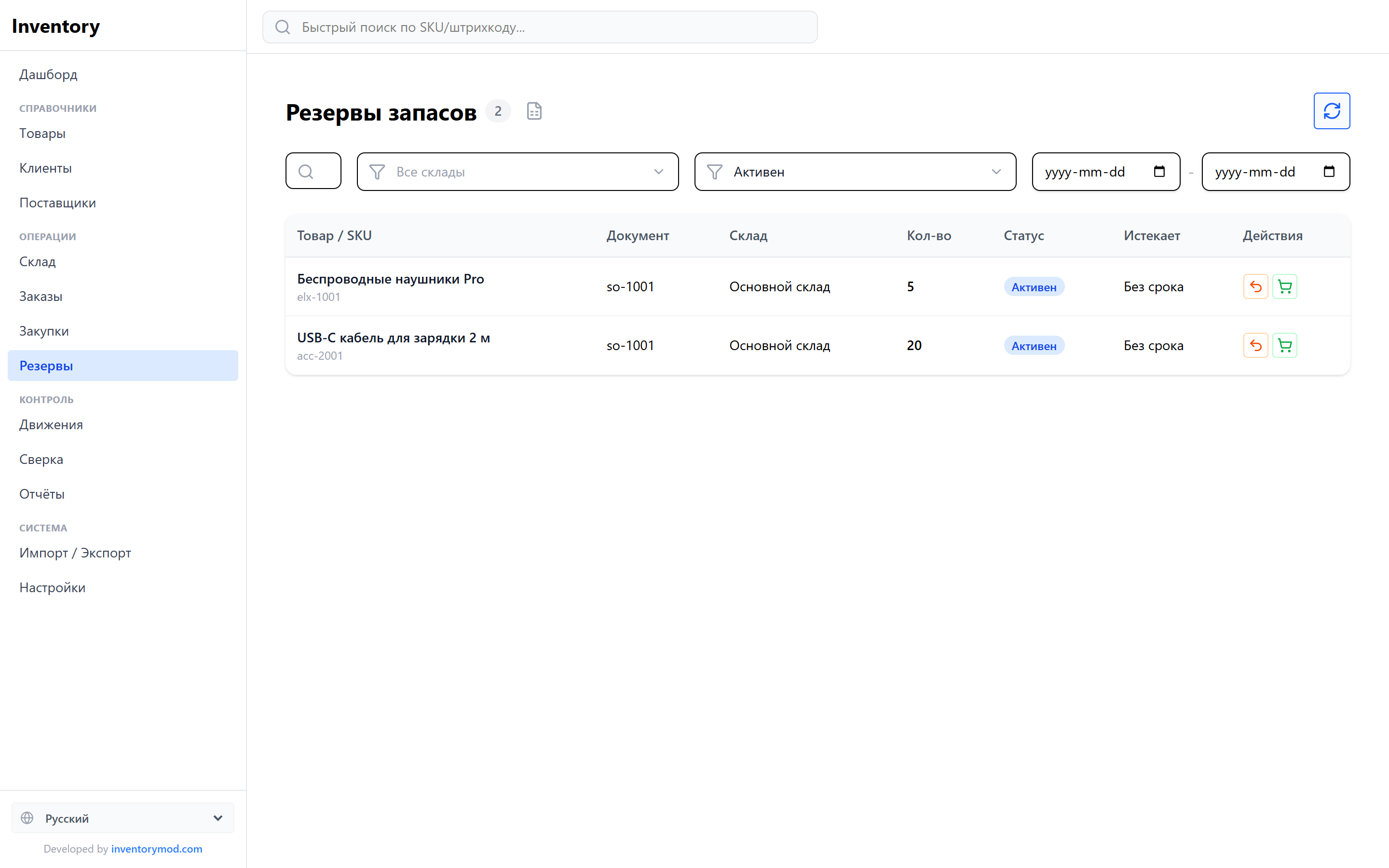Click the Беспроводные наушники Pro product name

click(x=390, y=279)
